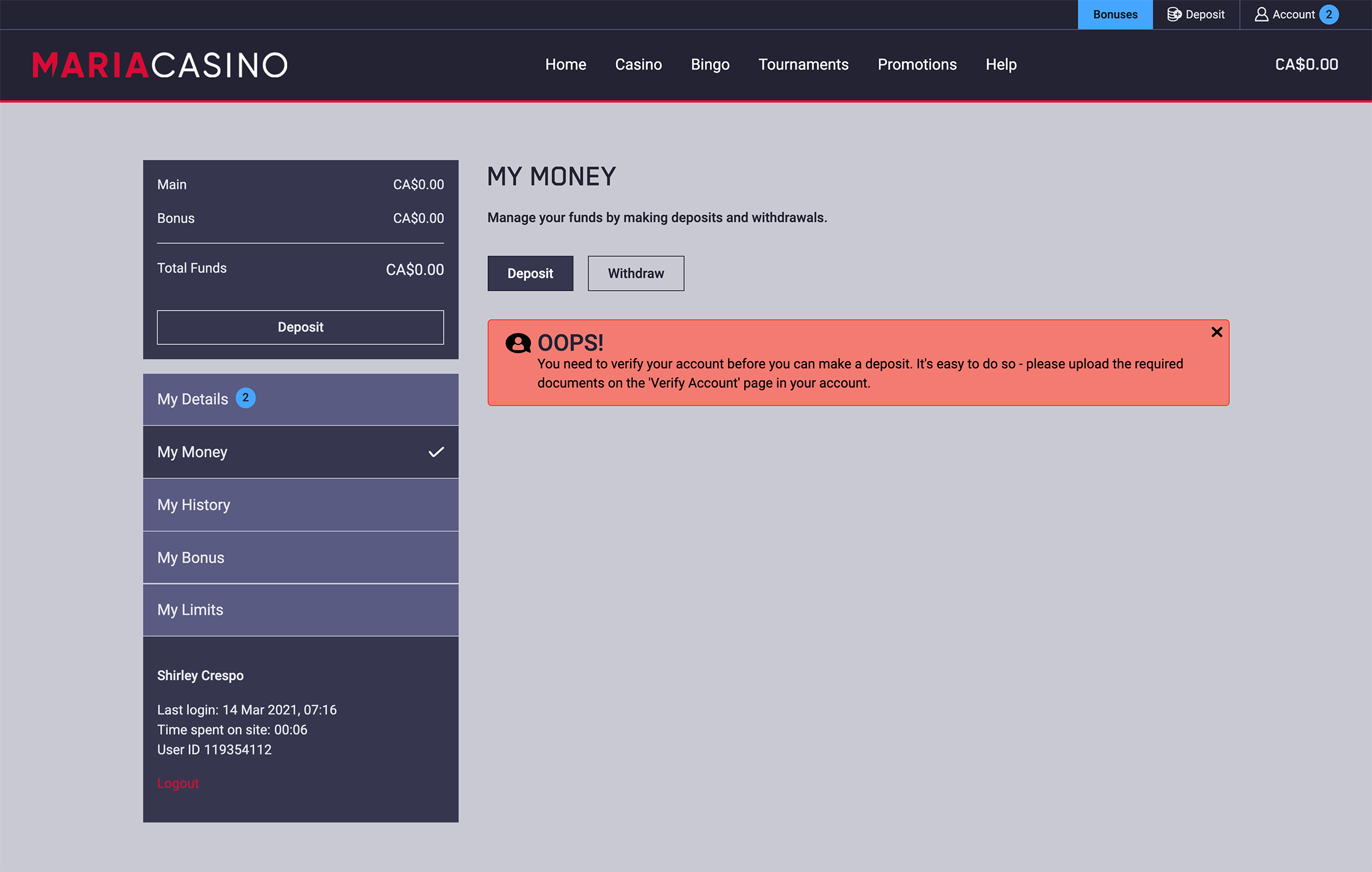
Task: Open My History in sidebar
Action: tap(300, 505)
